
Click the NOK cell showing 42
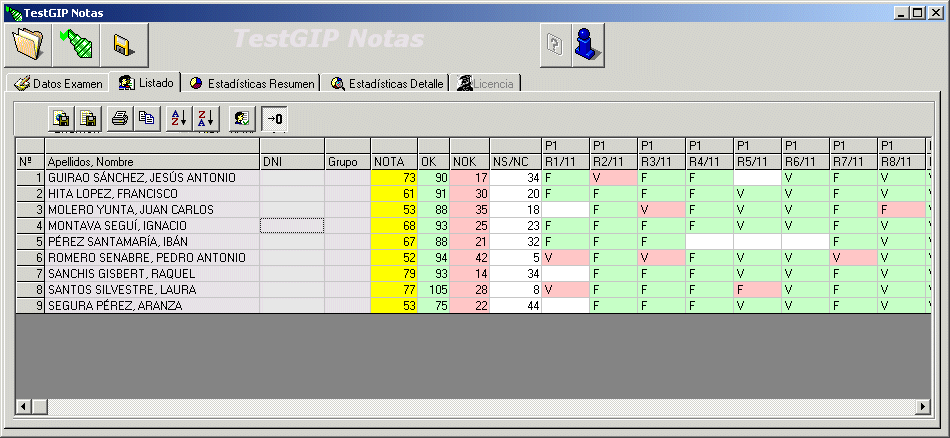coord(470,257)
